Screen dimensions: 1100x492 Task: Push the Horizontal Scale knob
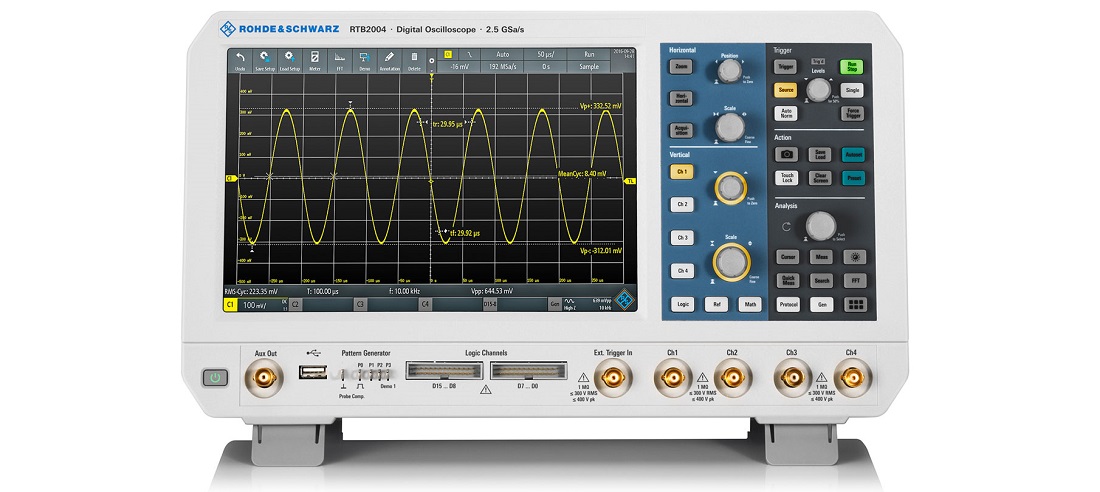(x=730, y=128)
